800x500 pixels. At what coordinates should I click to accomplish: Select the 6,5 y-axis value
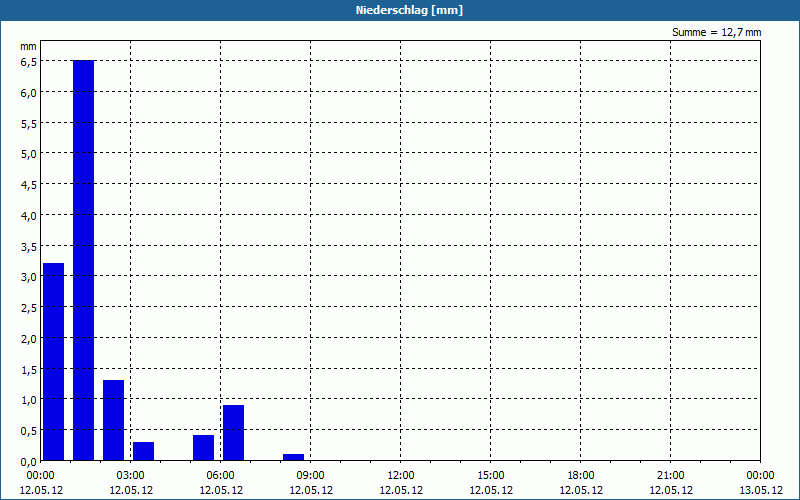(29, 62)
